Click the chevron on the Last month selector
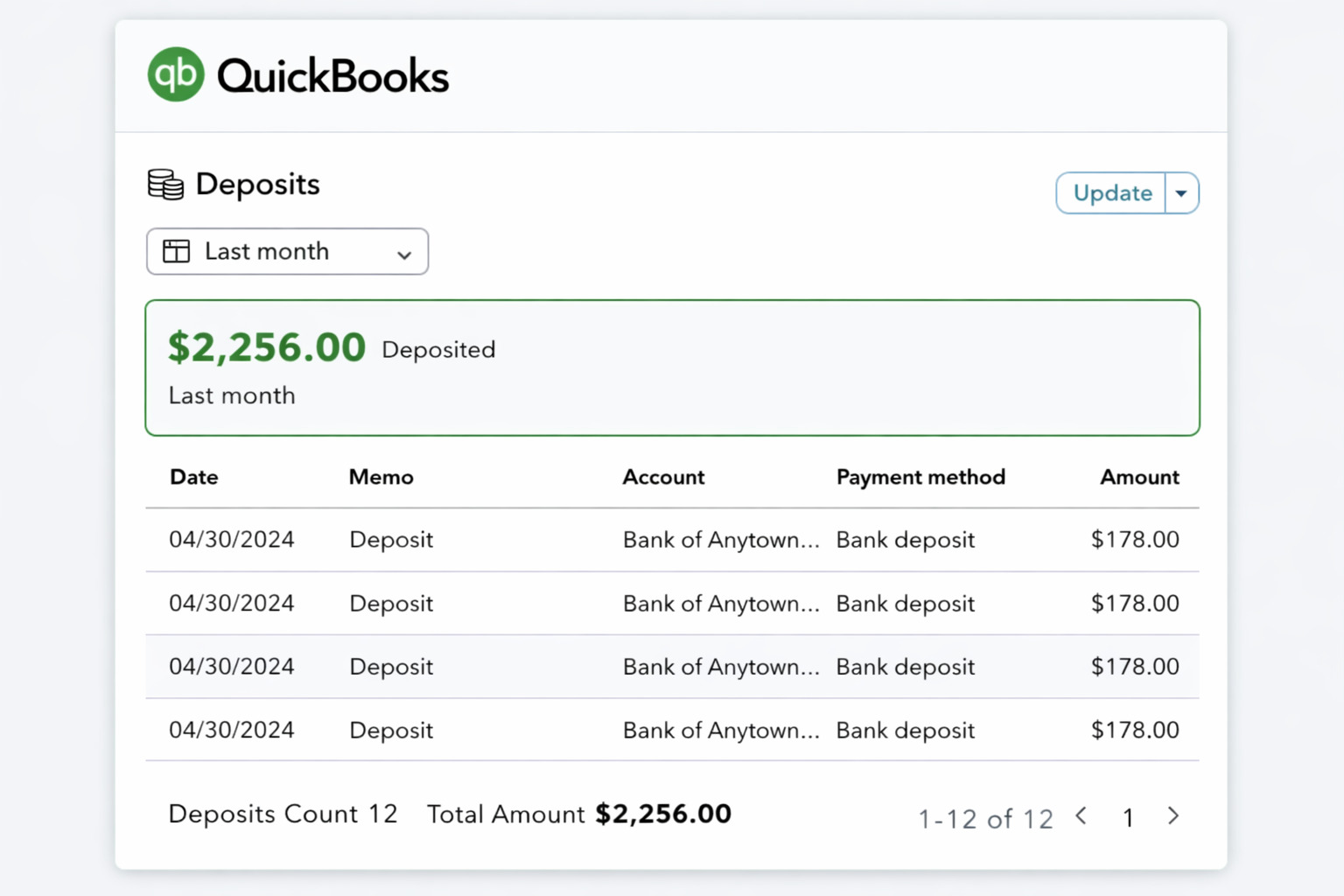The width and height of the screenshot is (1344, 896). tap(403, 254)
